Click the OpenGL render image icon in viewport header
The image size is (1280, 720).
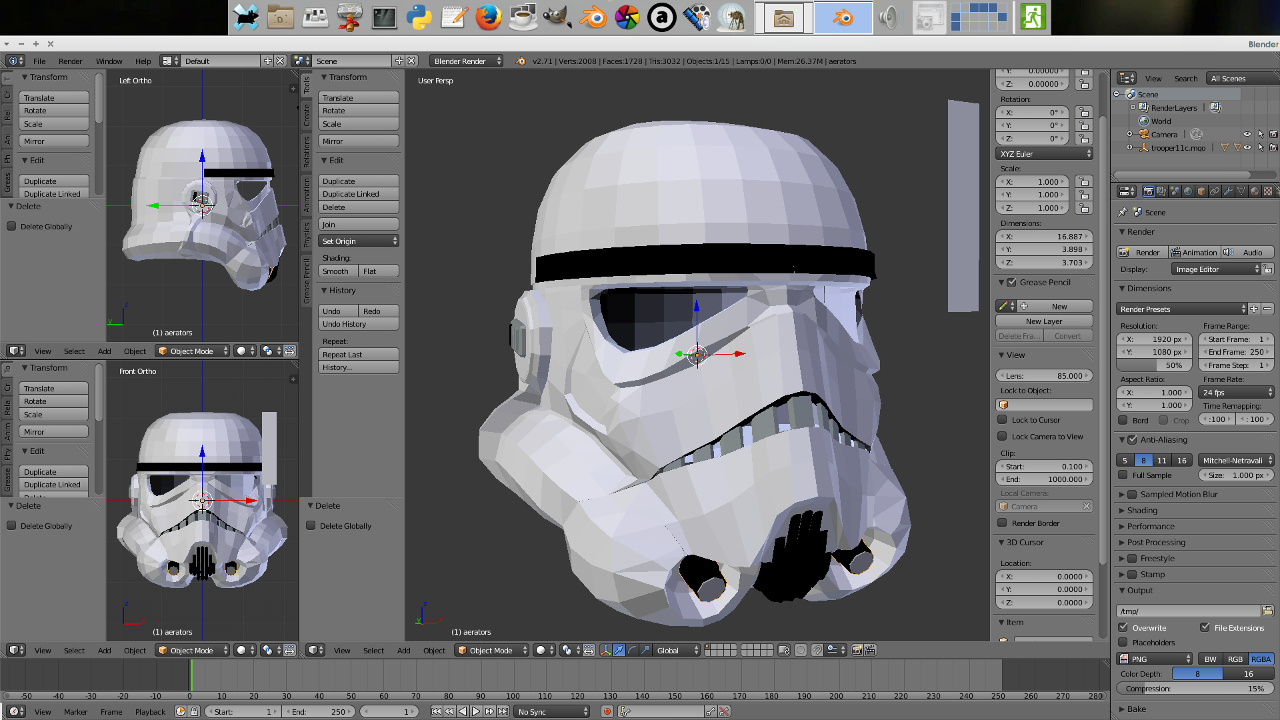click(857, 650)
